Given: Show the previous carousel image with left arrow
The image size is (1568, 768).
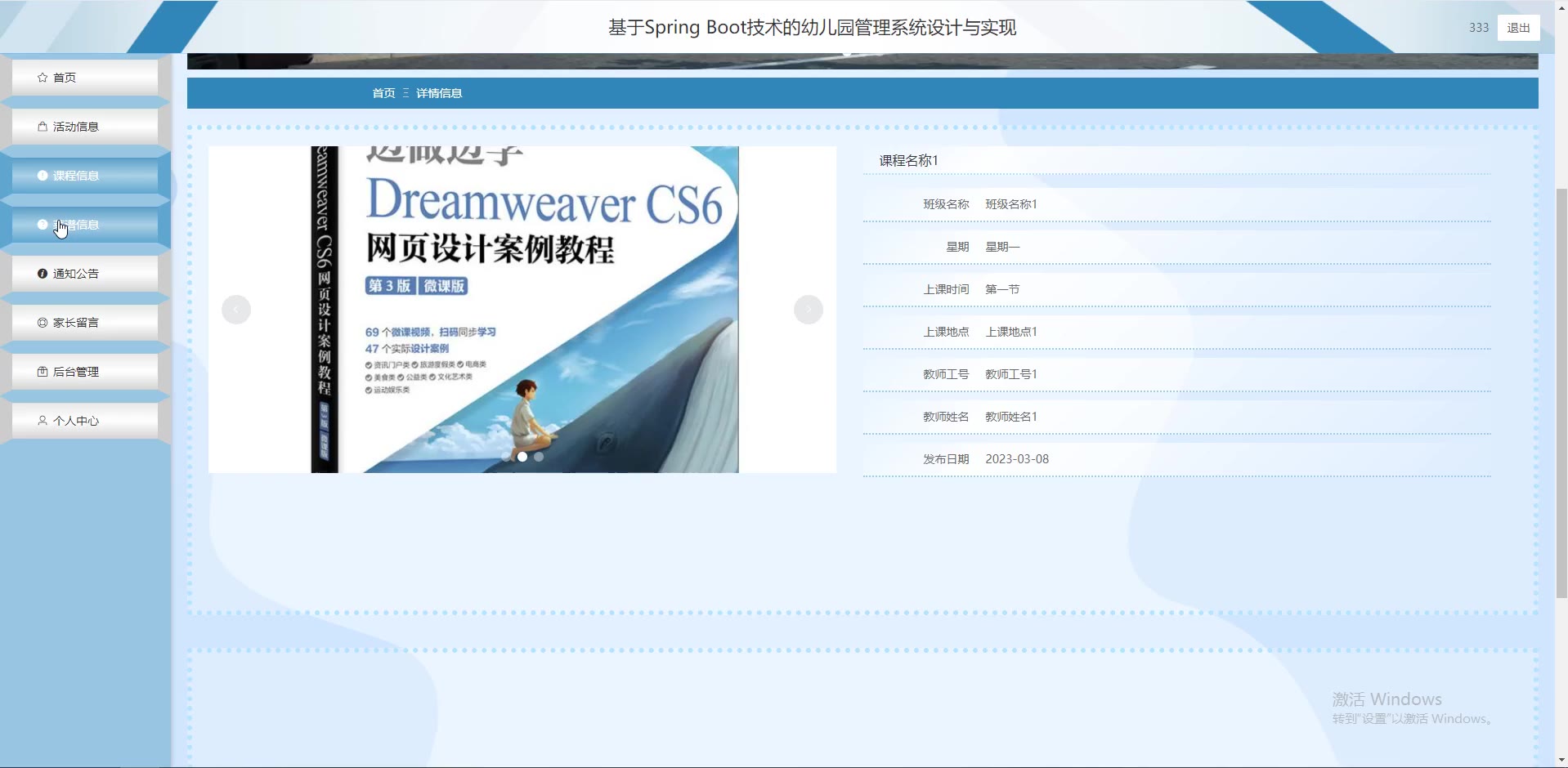Looking at the screenshot, I should coord(236,310).
